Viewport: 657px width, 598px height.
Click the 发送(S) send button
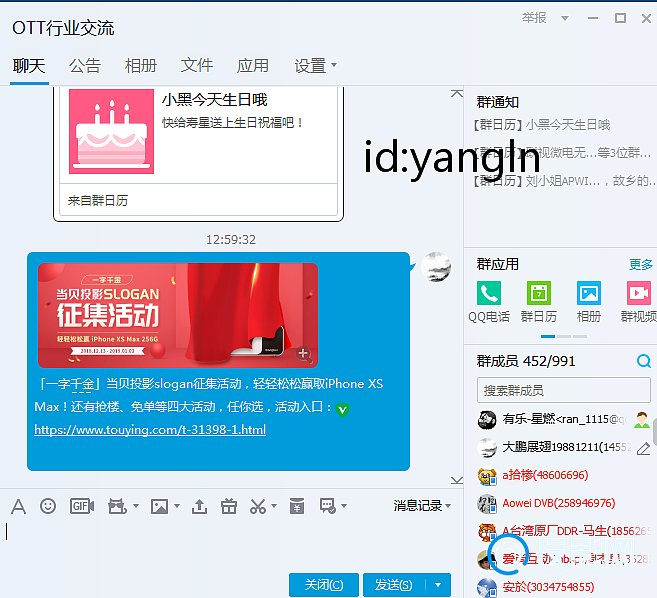394,585
